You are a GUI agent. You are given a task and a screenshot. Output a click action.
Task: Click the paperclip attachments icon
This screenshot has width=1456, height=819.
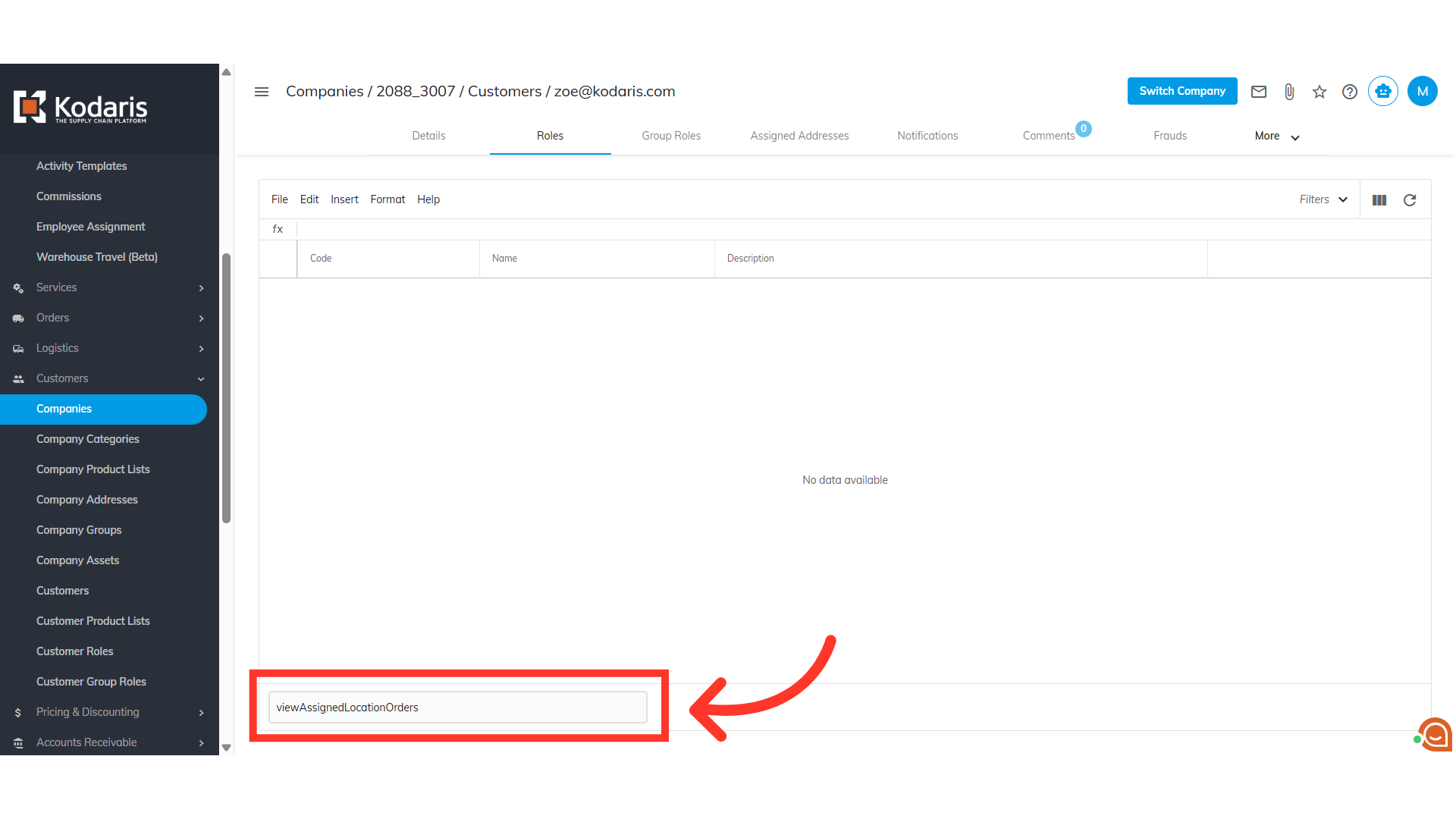pyautogui.click(x=1289, y=92)
